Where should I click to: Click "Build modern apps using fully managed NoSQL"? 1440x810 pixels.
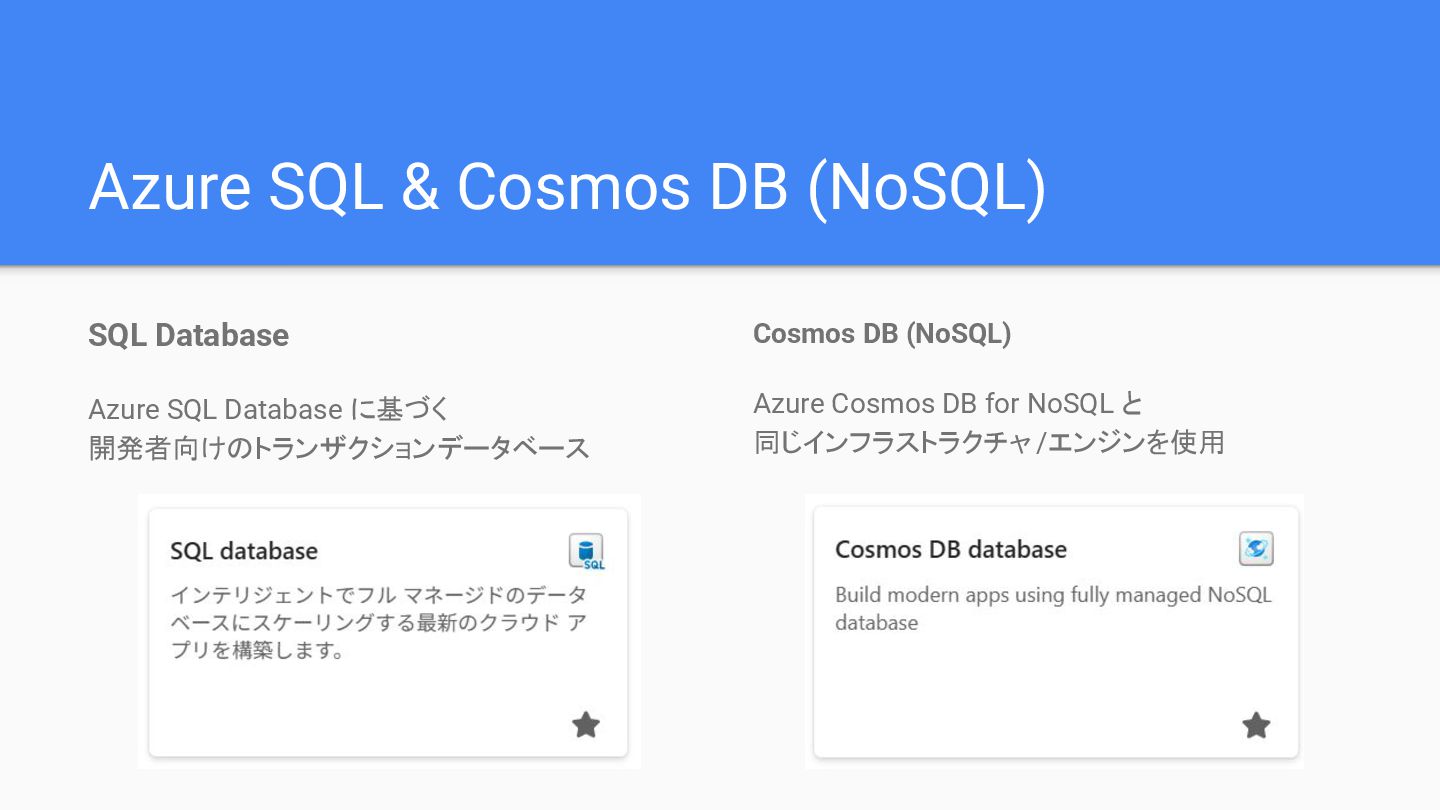[x=1053, y=595]
